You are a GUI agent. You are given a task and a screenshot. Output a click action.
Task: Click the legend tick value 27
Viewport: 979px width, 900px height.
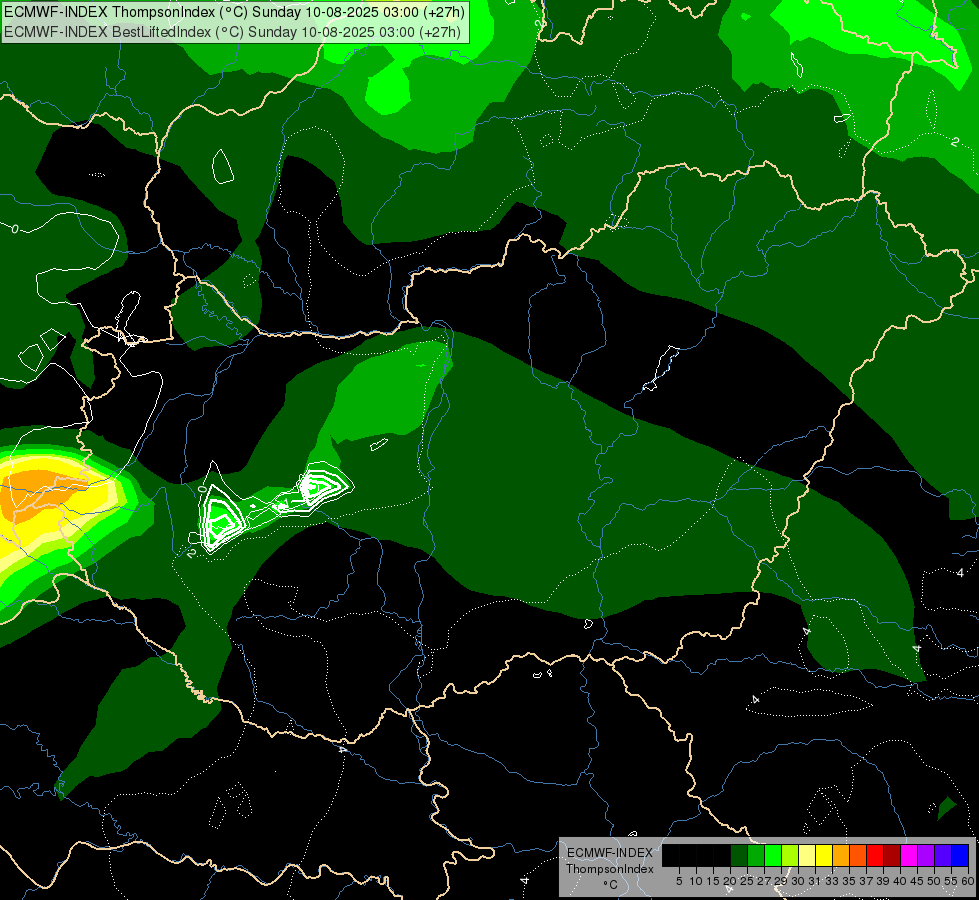[x=764, y=881]
